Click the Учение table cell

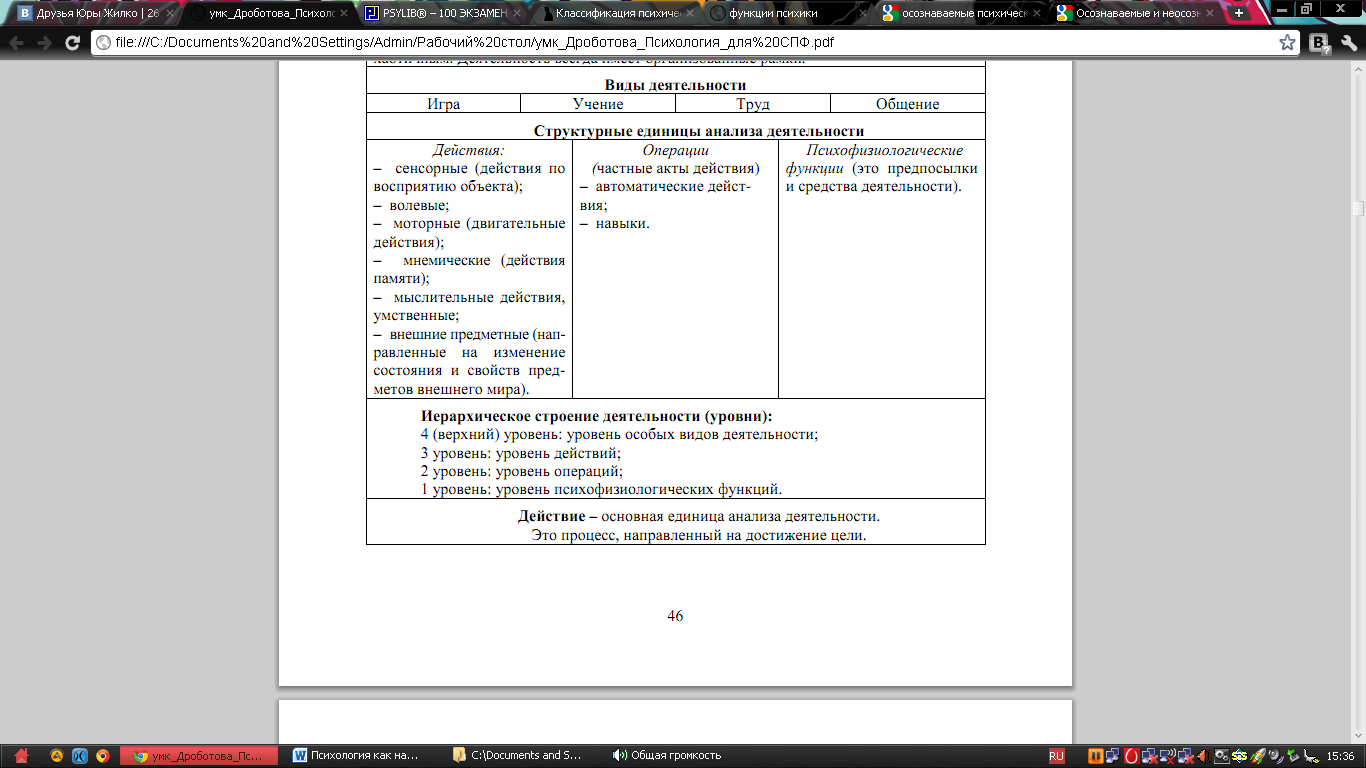coord(598,104)
